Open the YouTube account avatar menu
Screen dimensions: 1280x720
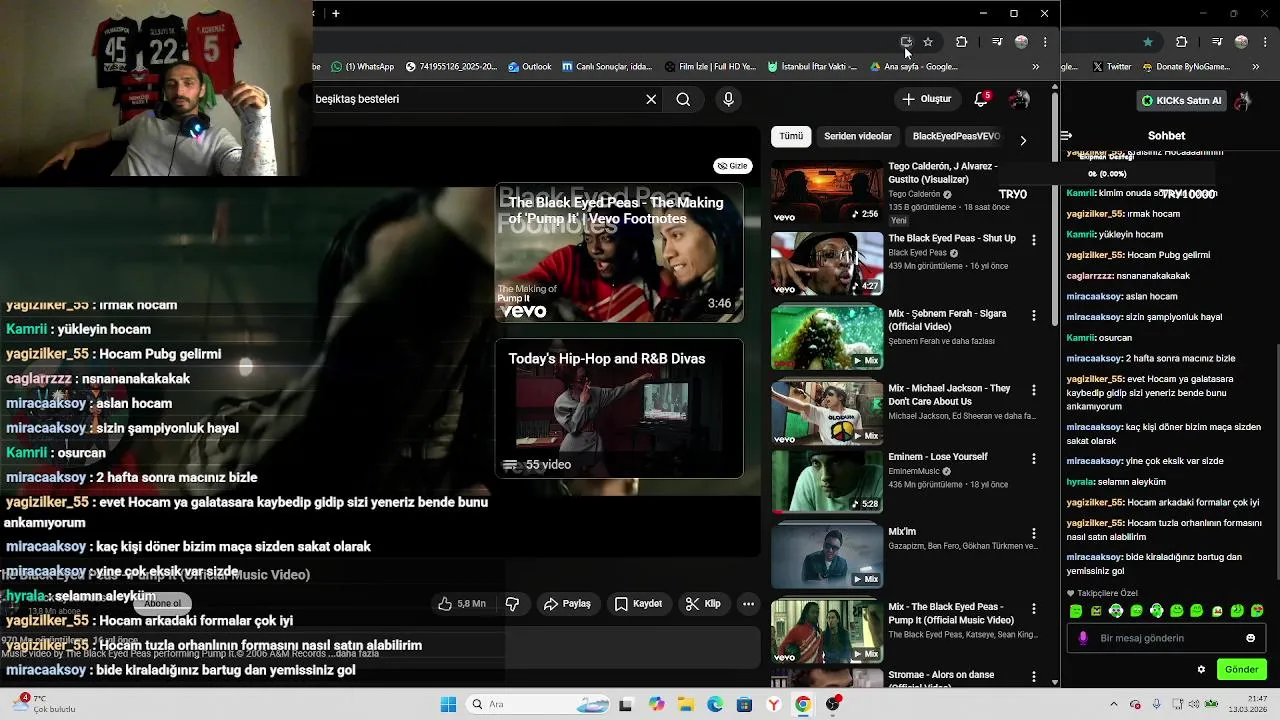coord(1019,99)
